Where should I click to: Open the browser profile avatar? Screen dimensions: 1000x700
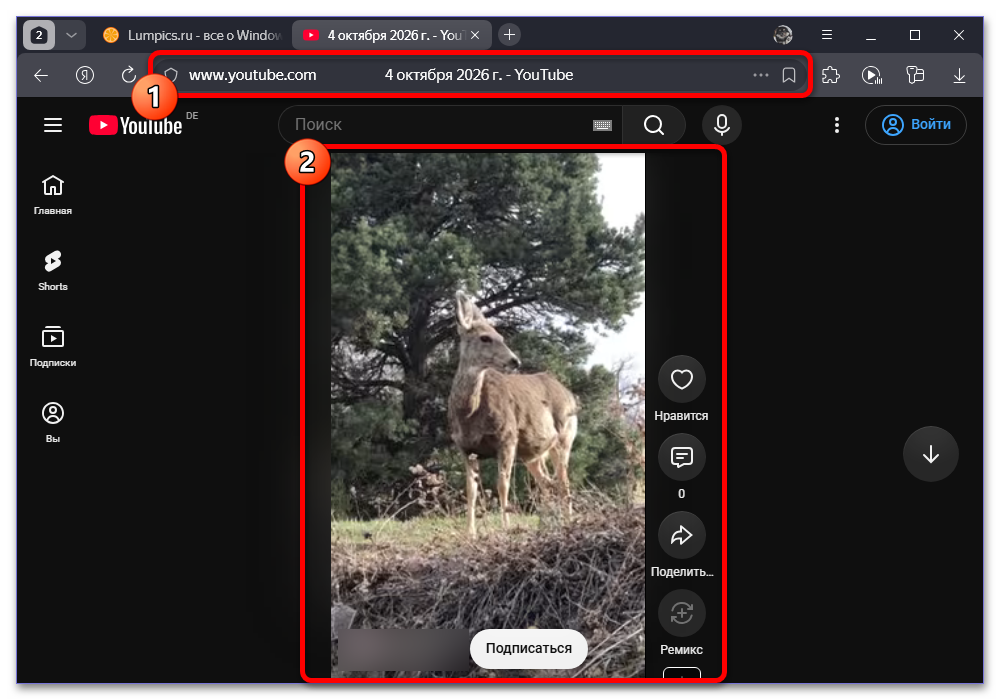click(x=783, y=35)
